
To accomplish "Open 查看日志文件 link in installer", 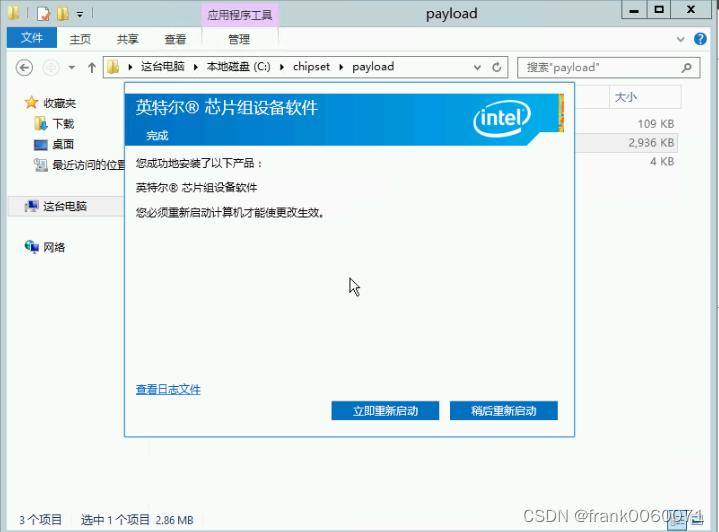I will [x=168, y=389].
